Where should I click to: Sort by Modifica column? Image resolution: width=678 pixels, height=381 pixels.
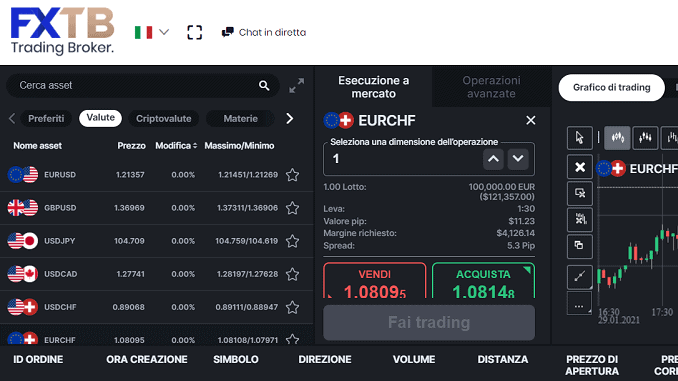click(176, 146)
